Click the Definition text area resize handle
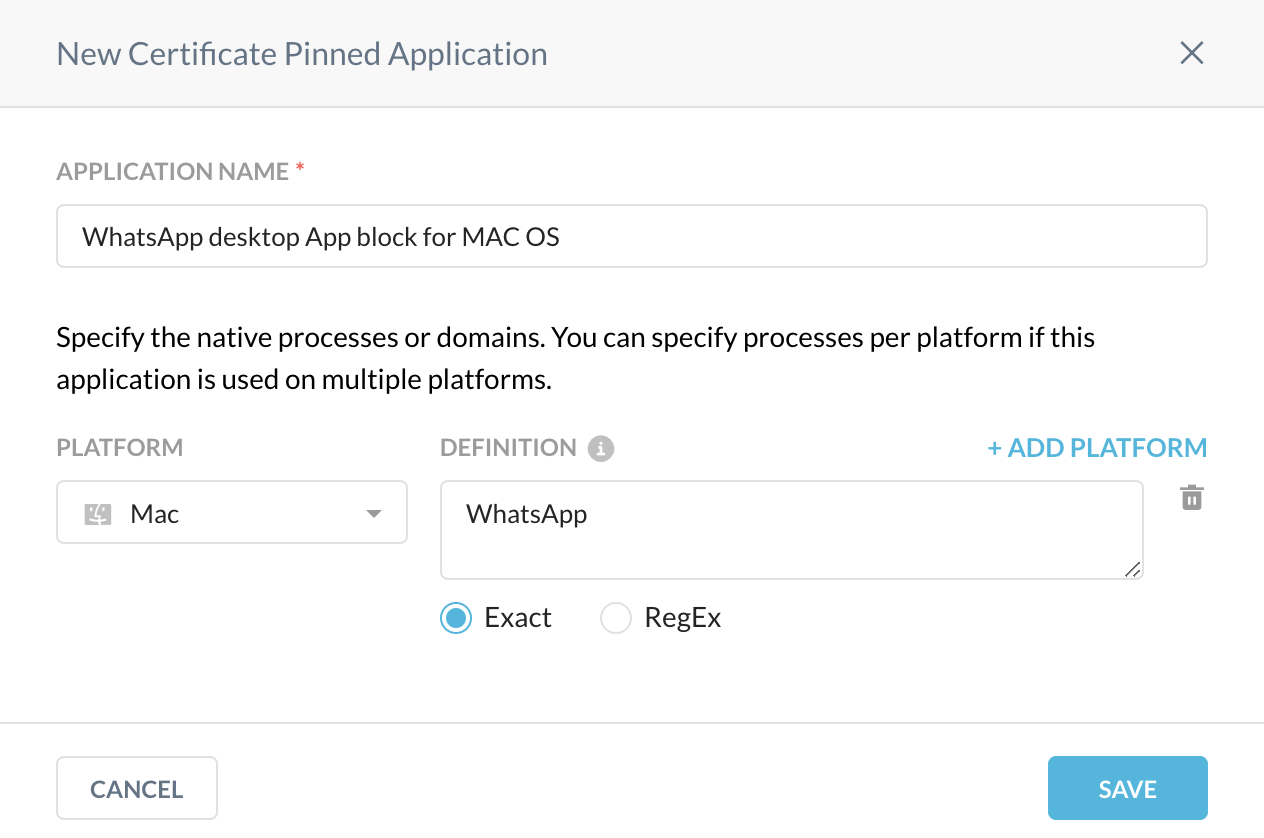1264x838 pixels. pyautogui.click(x=1132, y=569)
